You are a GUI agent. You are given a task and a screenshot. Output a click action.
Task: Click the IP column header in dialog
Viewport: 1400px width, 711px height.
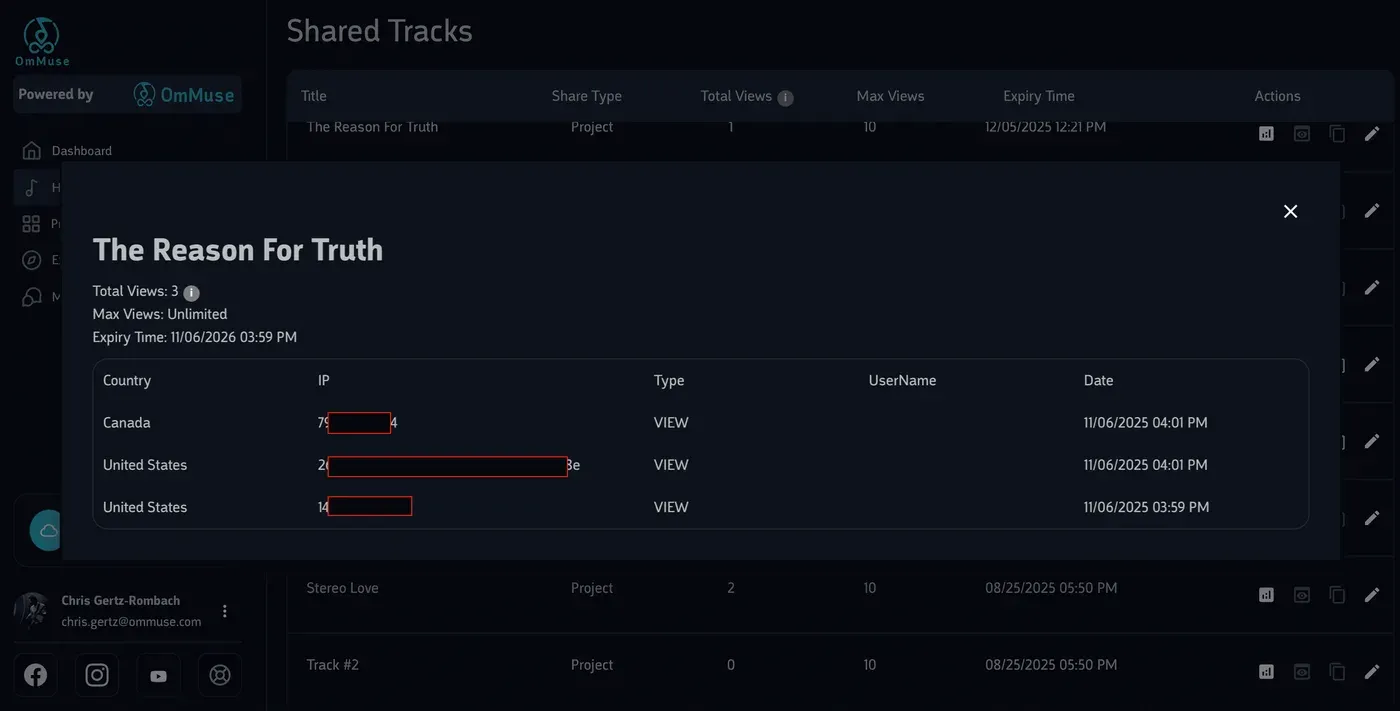coord(323,380)
